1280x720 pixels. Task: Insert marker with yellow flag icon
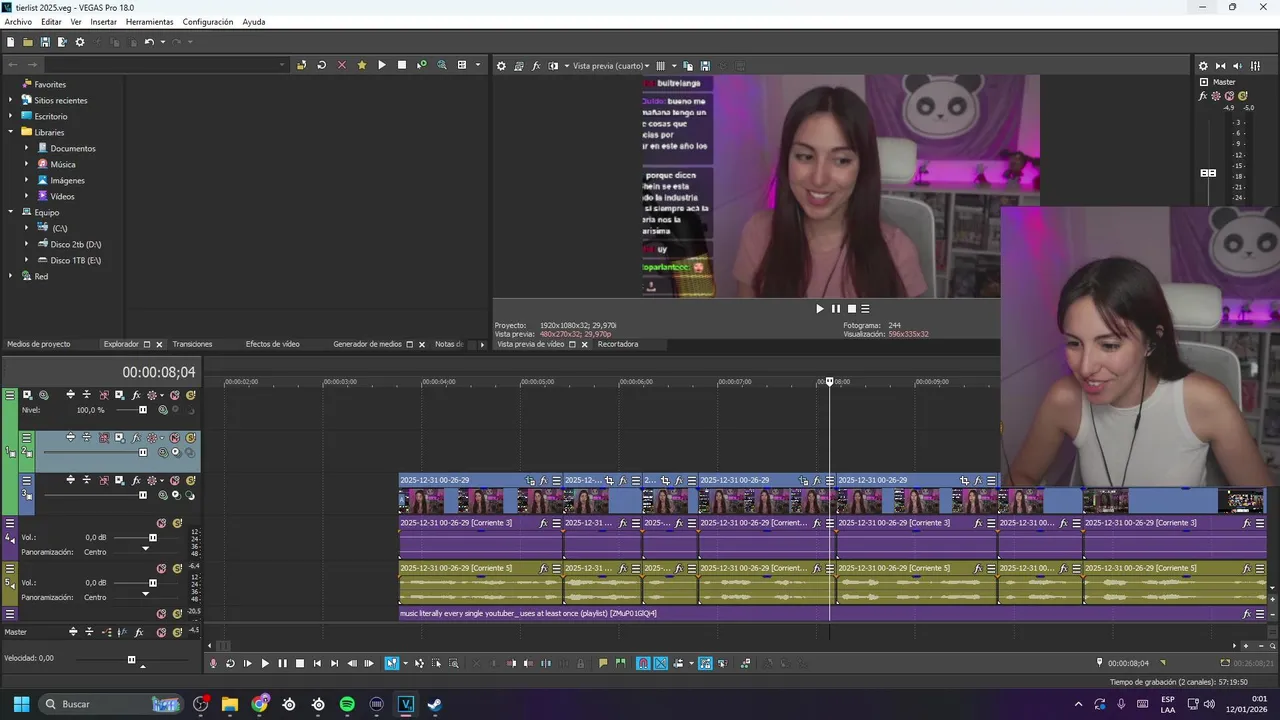click(x=603, y=663)
